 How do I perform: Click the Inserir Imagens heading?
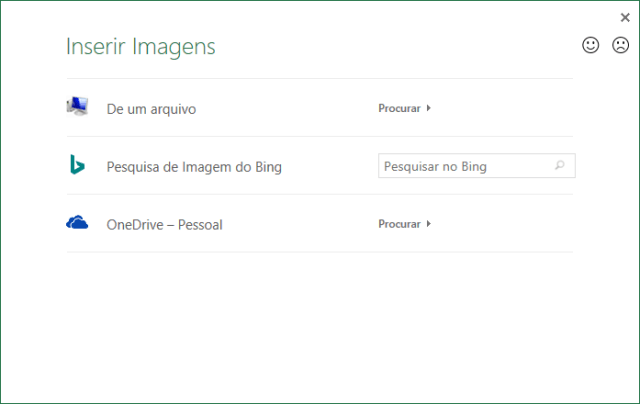tap(140, 47)
